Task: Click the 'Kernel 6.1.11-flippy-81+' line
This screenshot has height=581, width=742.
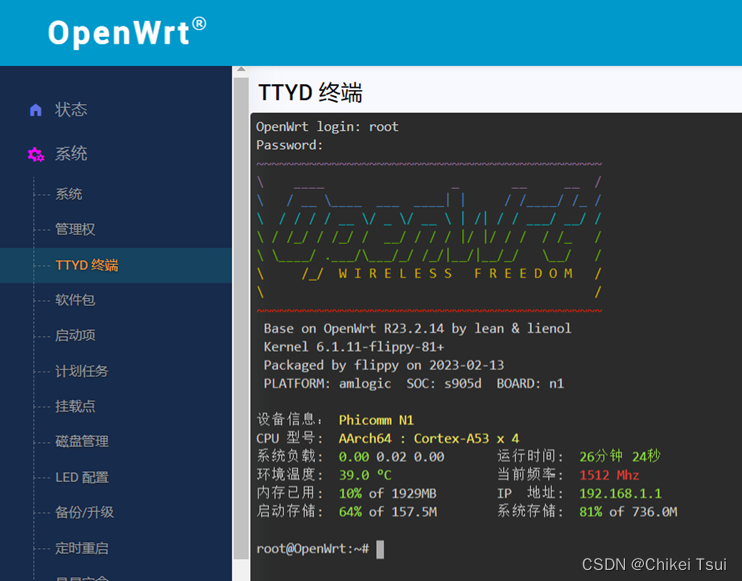Action: click(x=354, y=347)
